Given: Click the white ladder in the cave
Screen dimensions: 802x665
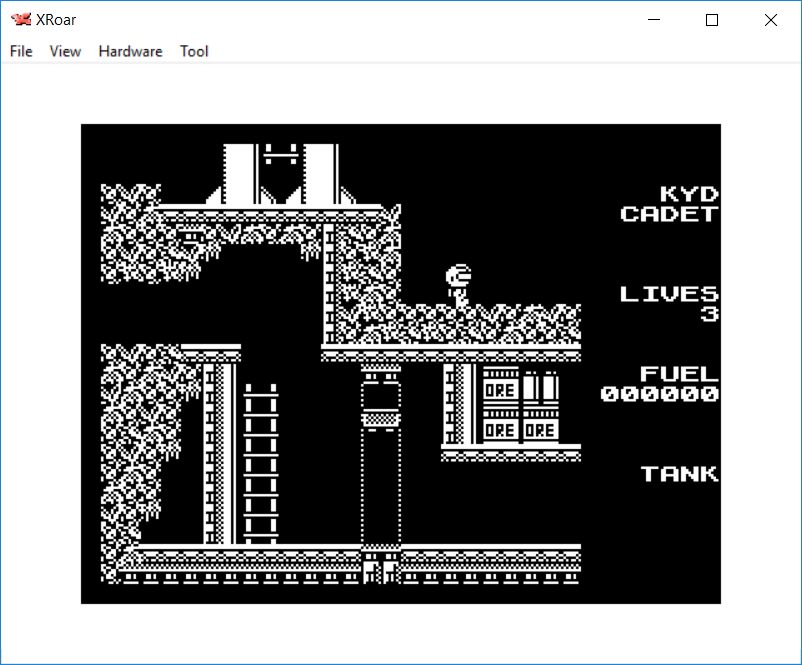Looking at the screenshot, I should [x=260, y=464].
